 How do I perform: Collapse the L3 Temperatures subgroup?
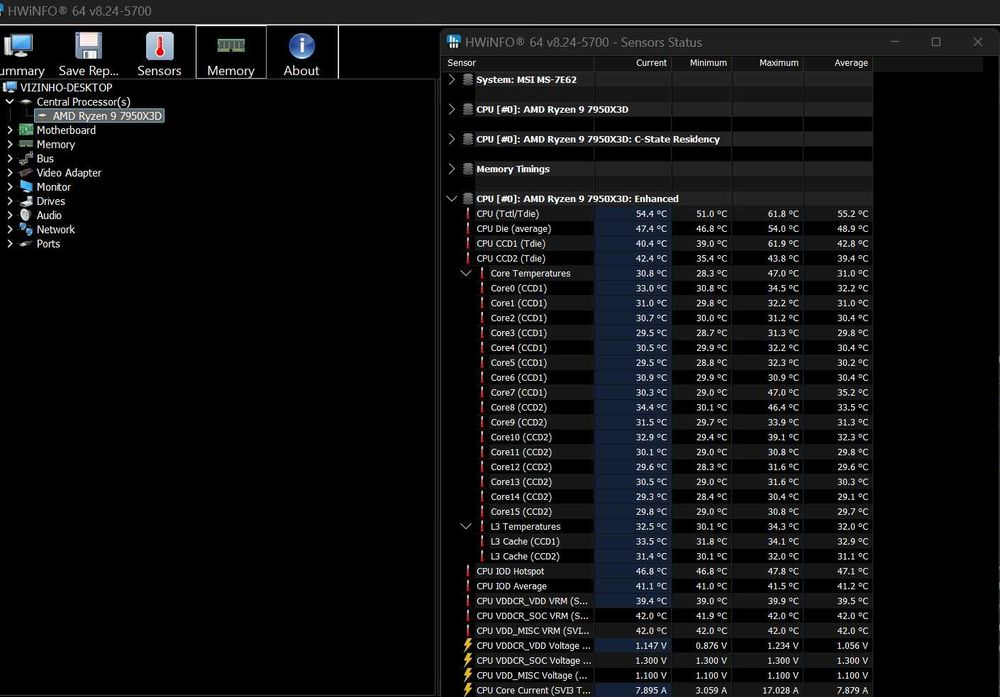coord(466,526)
